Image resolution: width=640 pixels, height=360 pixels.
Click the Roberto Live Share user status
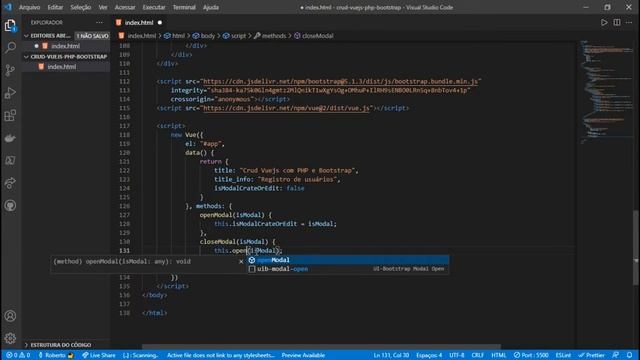tap(56, 355)
